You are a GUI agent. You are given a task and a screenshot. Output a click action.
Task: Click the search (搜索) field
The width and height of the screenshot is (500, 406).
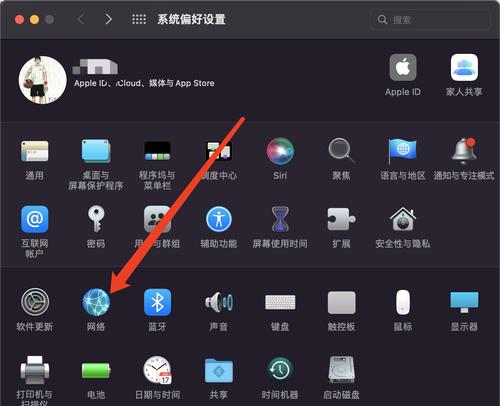431,20
